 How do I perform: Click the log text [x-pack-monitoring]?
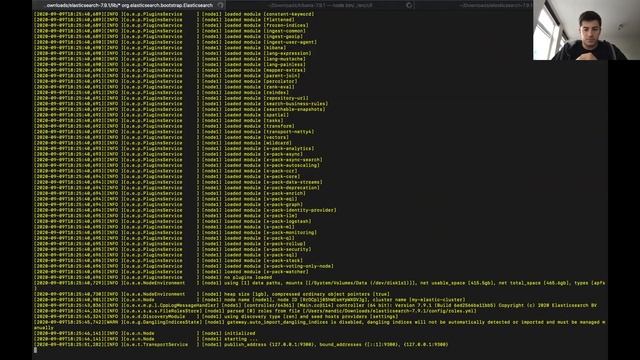pyautogui.click(x=290, y=233)
